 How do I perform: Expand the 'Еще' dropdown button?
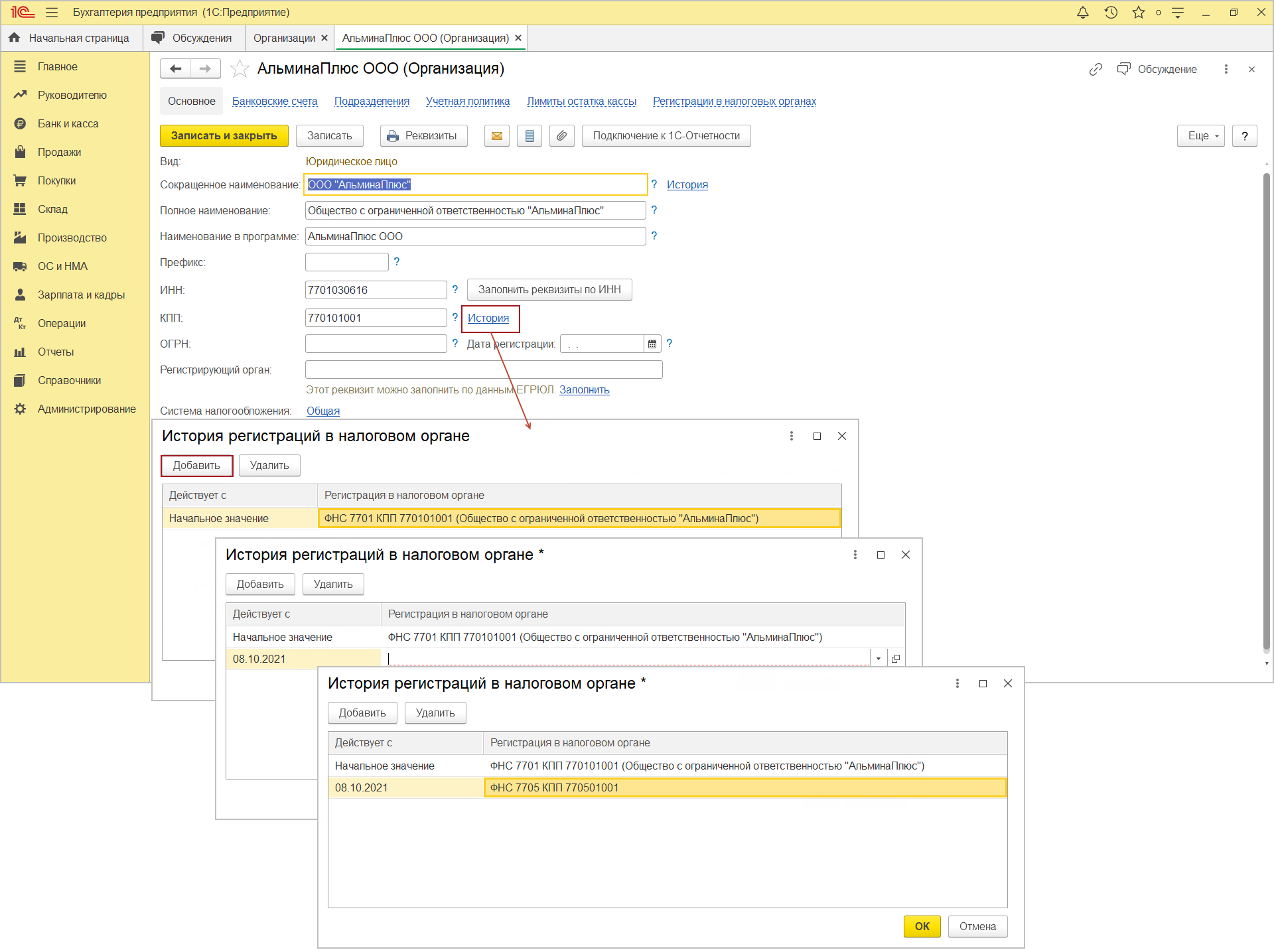tap(1201, 136)
